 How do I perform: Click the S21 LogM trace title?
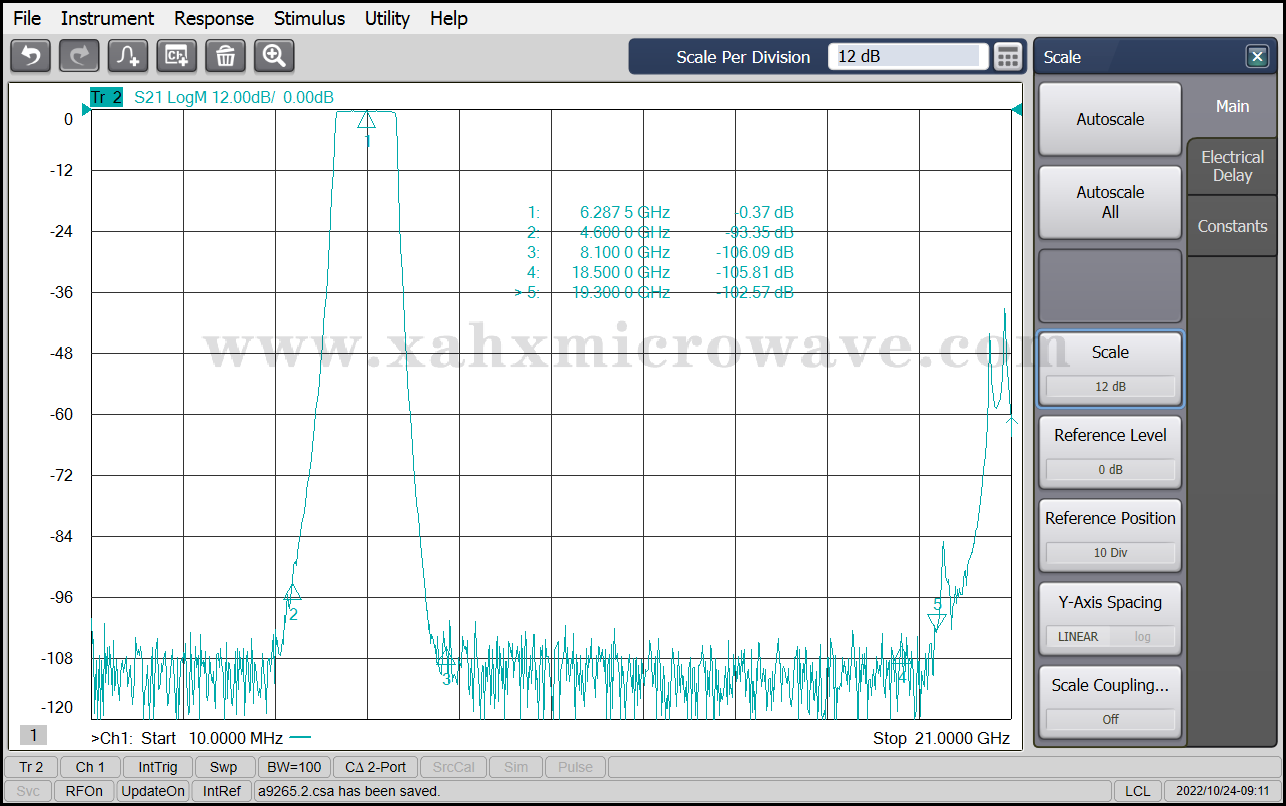234,97
